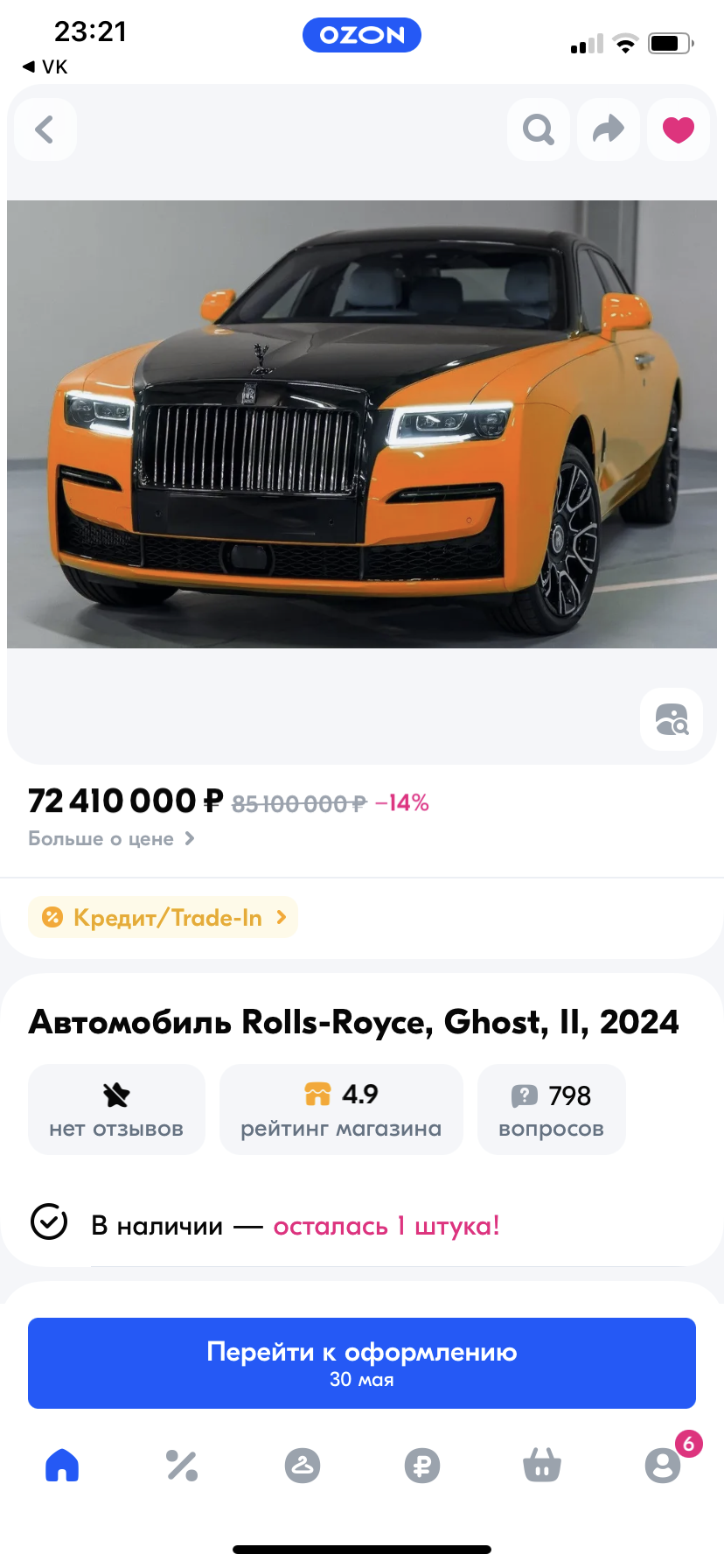Screen dimensions: 724x1568
Task: Open the shopping basket tab
Action: point(542,1465)
